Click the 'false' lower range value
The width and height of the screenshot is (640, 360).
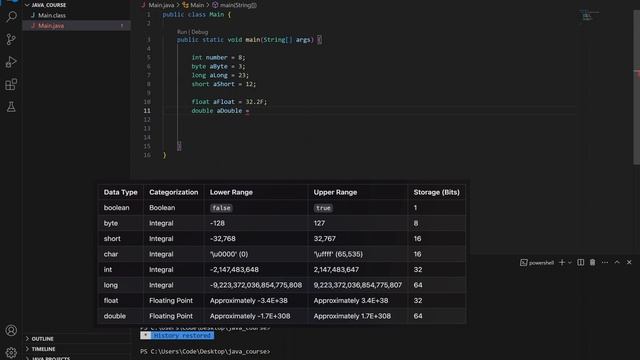click(221, 208)
